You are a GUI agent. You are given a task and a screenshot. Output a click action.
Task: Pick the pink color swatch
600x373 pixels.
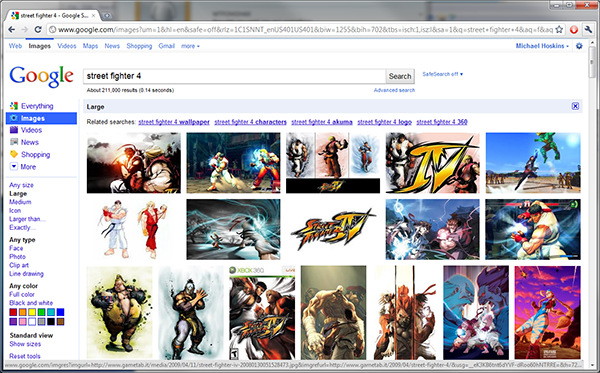click(23, 322)
